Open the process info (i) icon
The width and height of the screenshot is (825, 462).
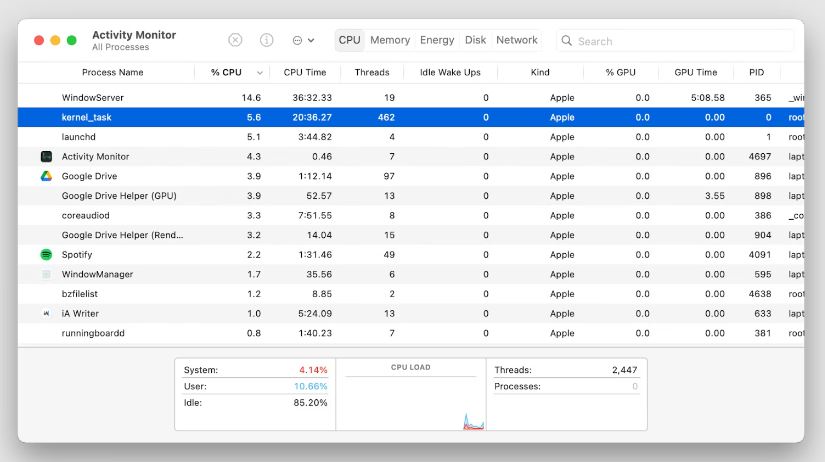pyautogui.click(x=267, y=40)
